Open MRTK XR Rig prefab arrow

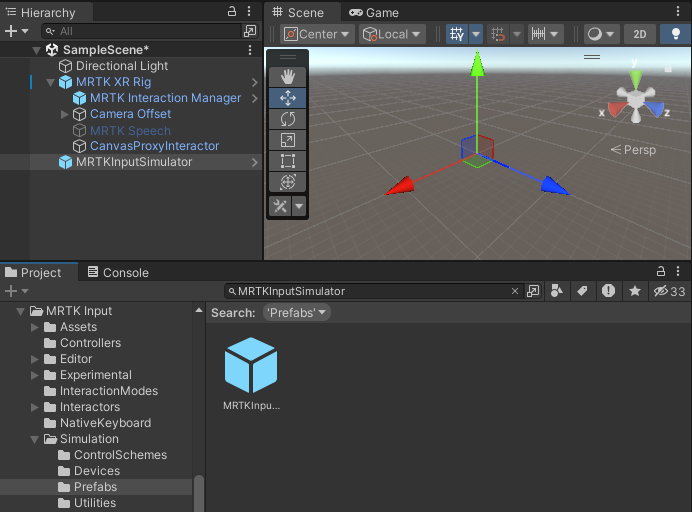(x=255, y=82)
